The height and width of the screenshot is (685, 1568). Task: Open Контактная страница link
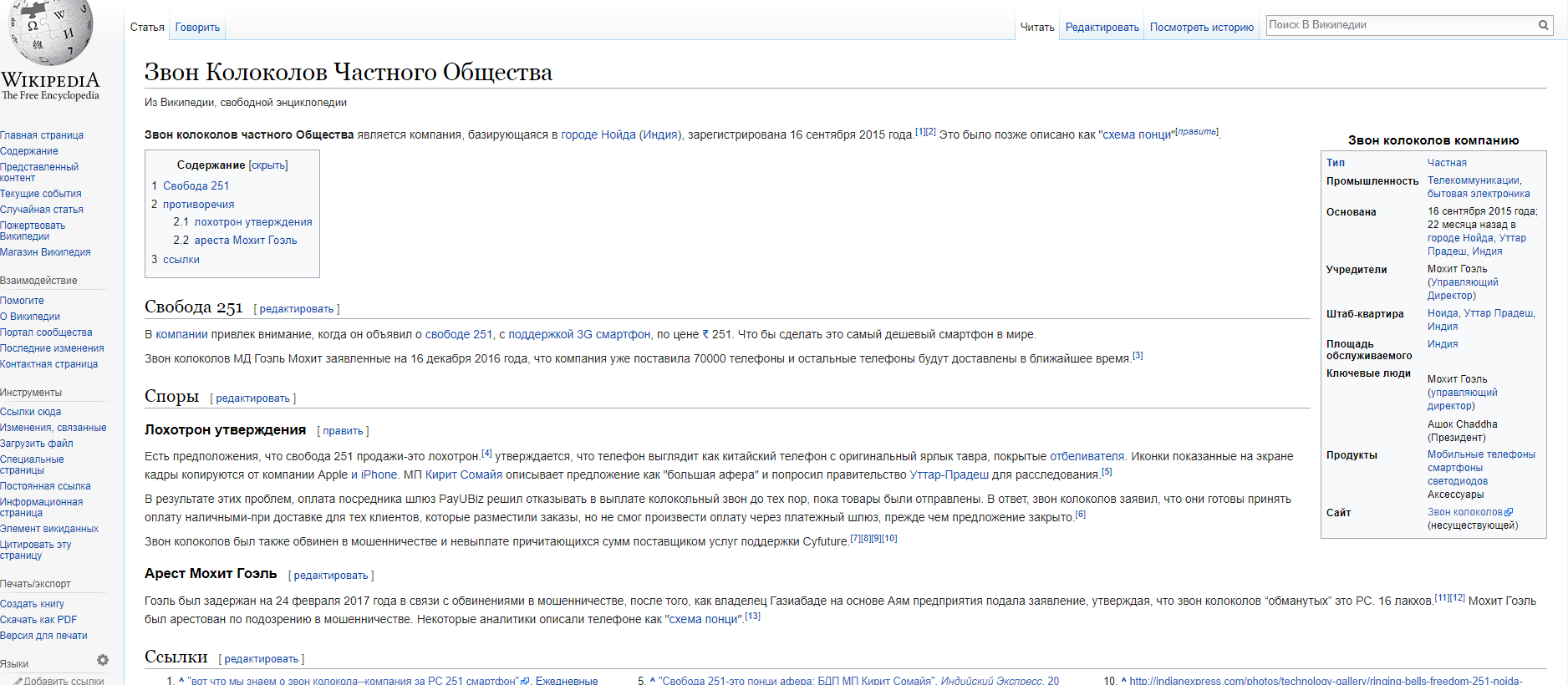[x=48, y=364]
